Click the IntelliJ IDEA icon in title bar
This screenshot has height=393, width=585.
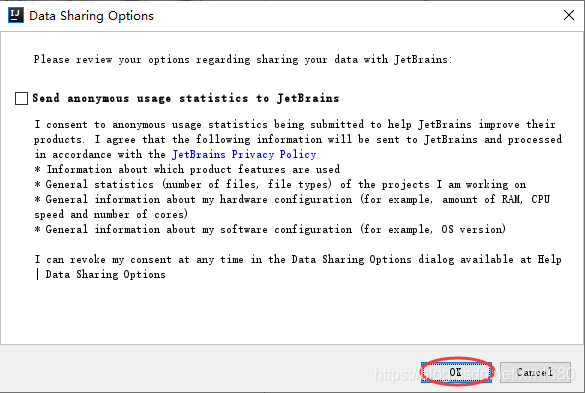point(16,15)
